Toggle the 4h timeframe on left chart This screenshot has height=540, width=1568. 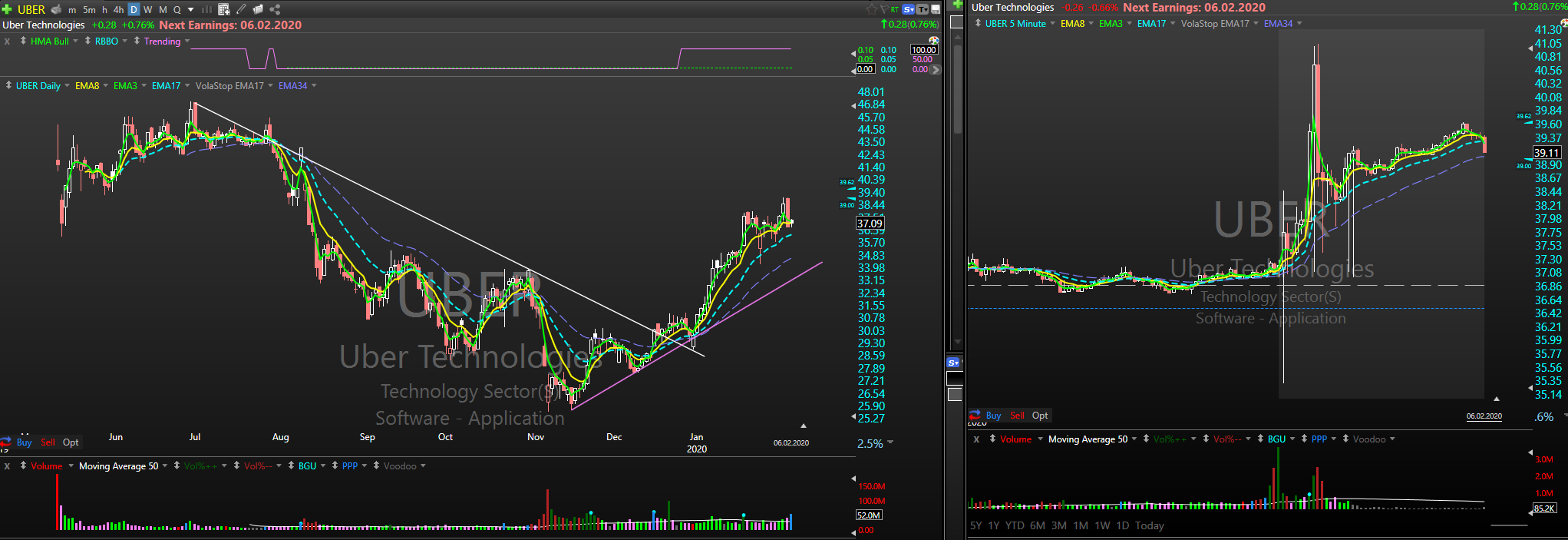coord(118,9)
